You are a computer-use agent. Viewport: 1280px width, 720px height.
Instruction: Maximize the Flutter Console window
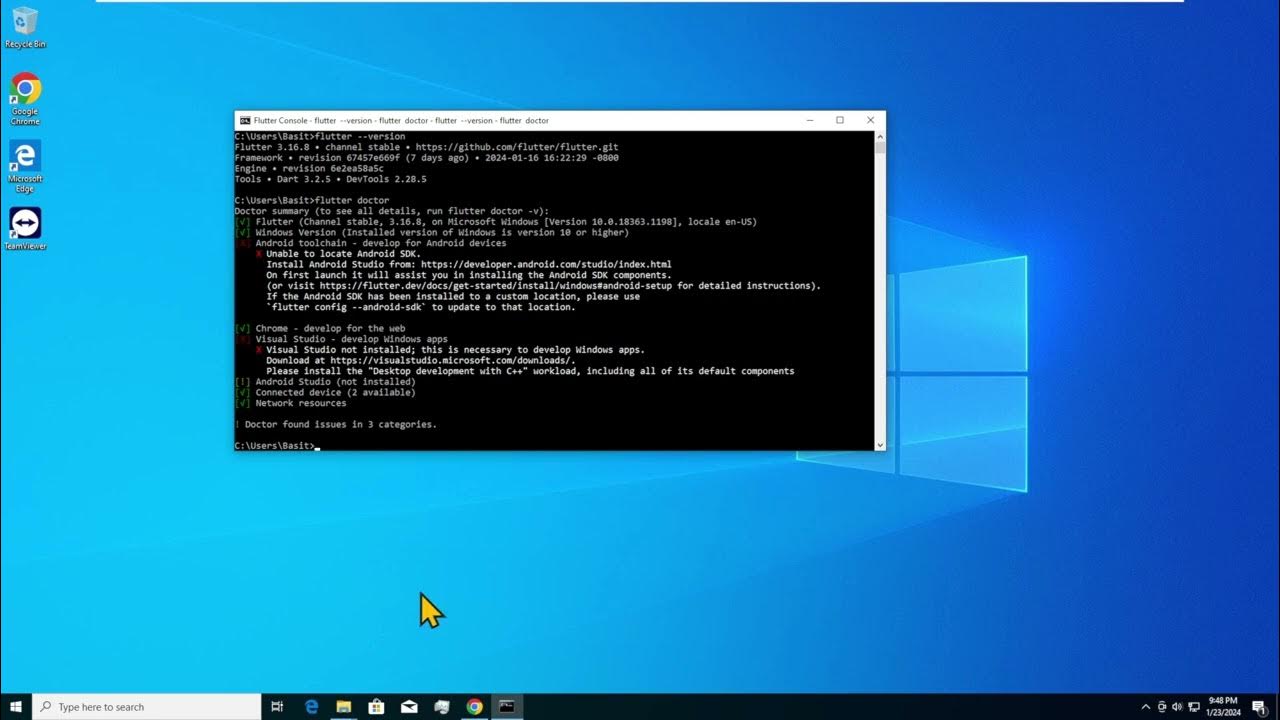coord(840,120)
